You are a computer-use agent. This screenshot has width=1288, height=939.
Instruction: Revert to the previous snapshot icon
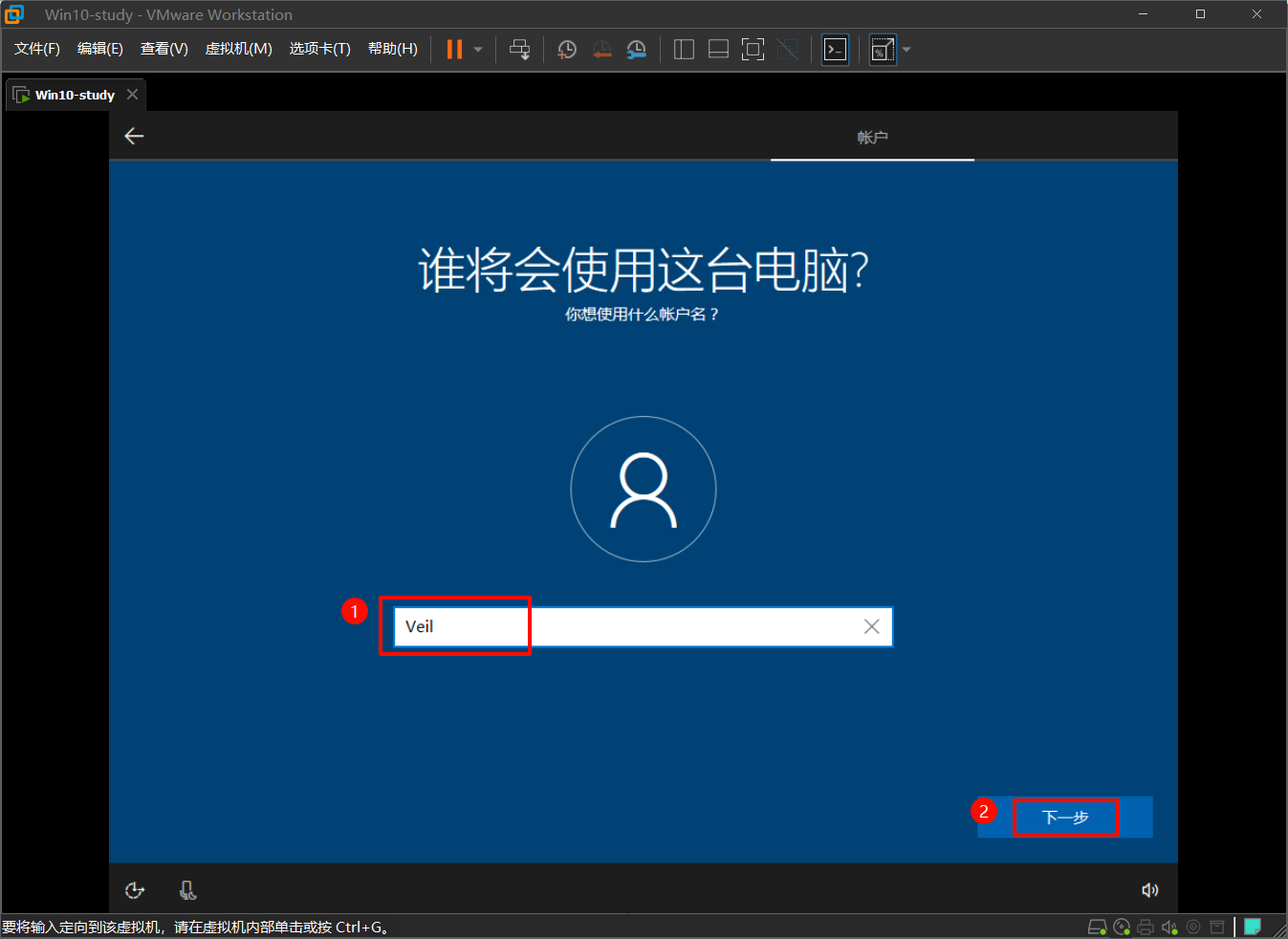[x=601, y=50]
